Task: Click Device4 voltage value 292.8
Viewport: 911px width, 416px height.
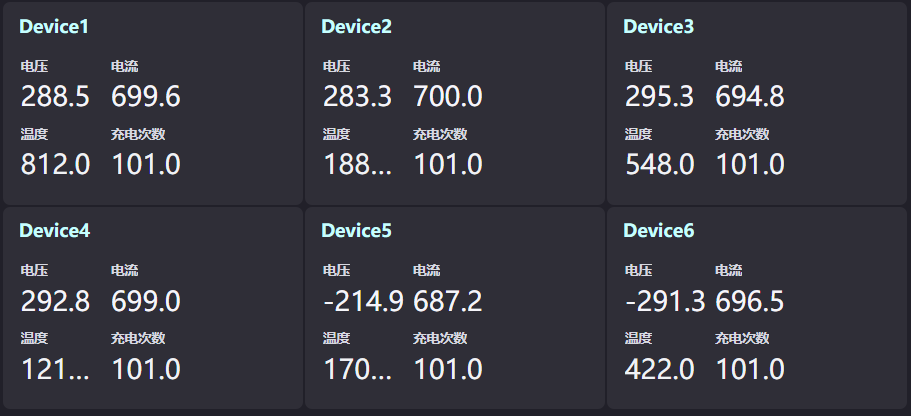Action: [55, 301]
